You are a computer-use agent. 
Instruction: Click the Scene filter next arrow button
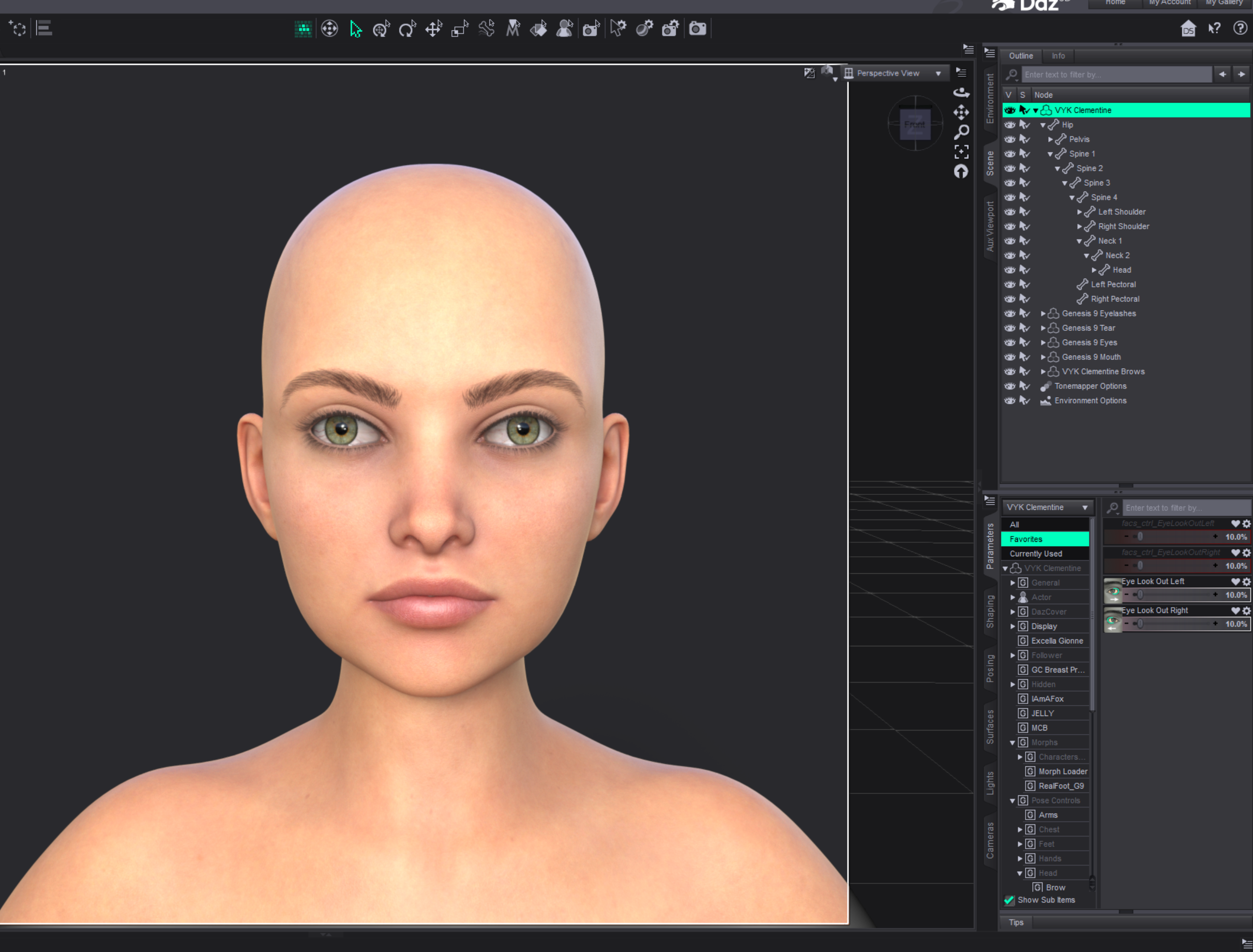[x=1242, y=74]
